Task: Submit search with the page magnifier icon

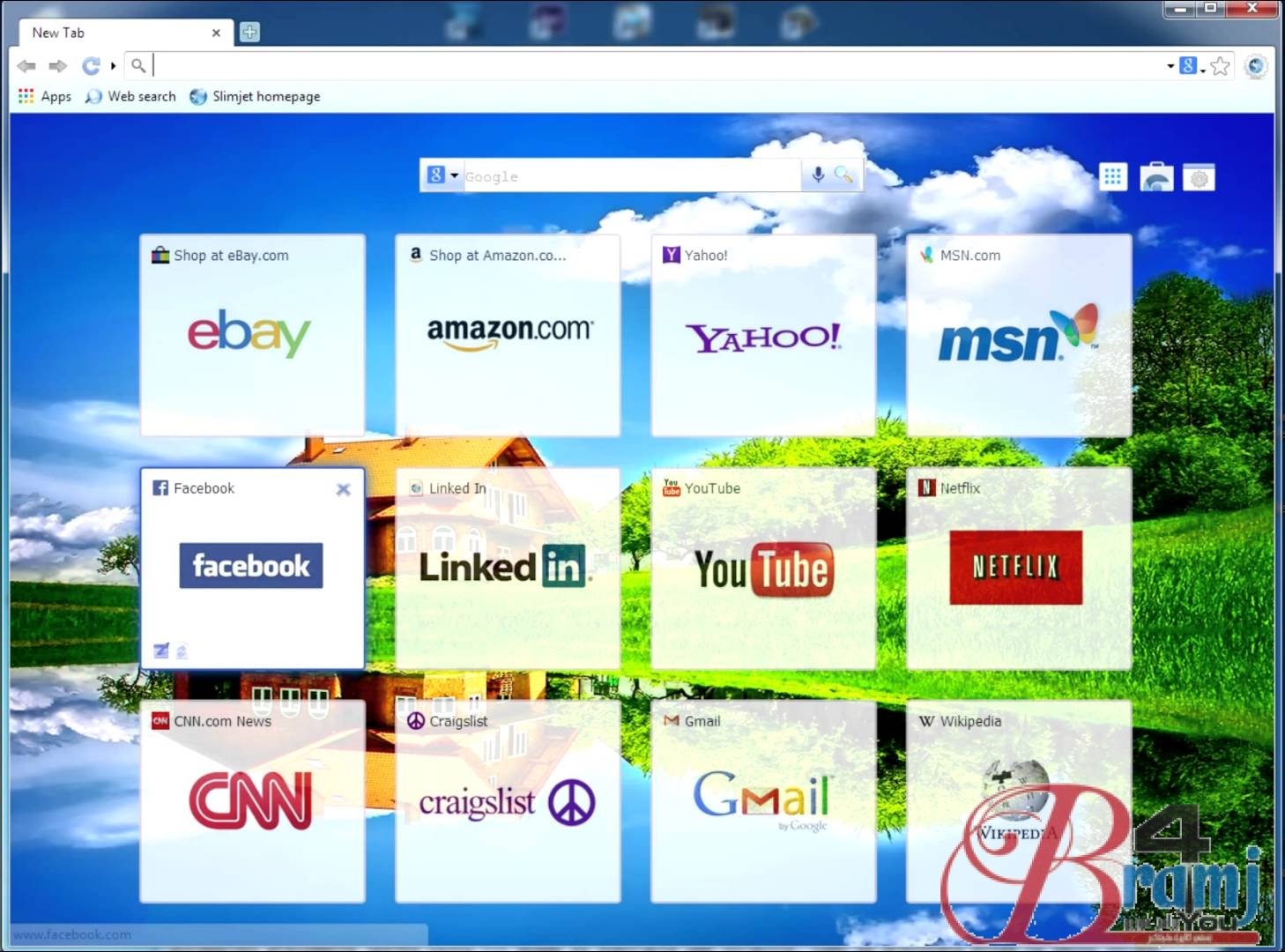Action: [x=844, y=175]
